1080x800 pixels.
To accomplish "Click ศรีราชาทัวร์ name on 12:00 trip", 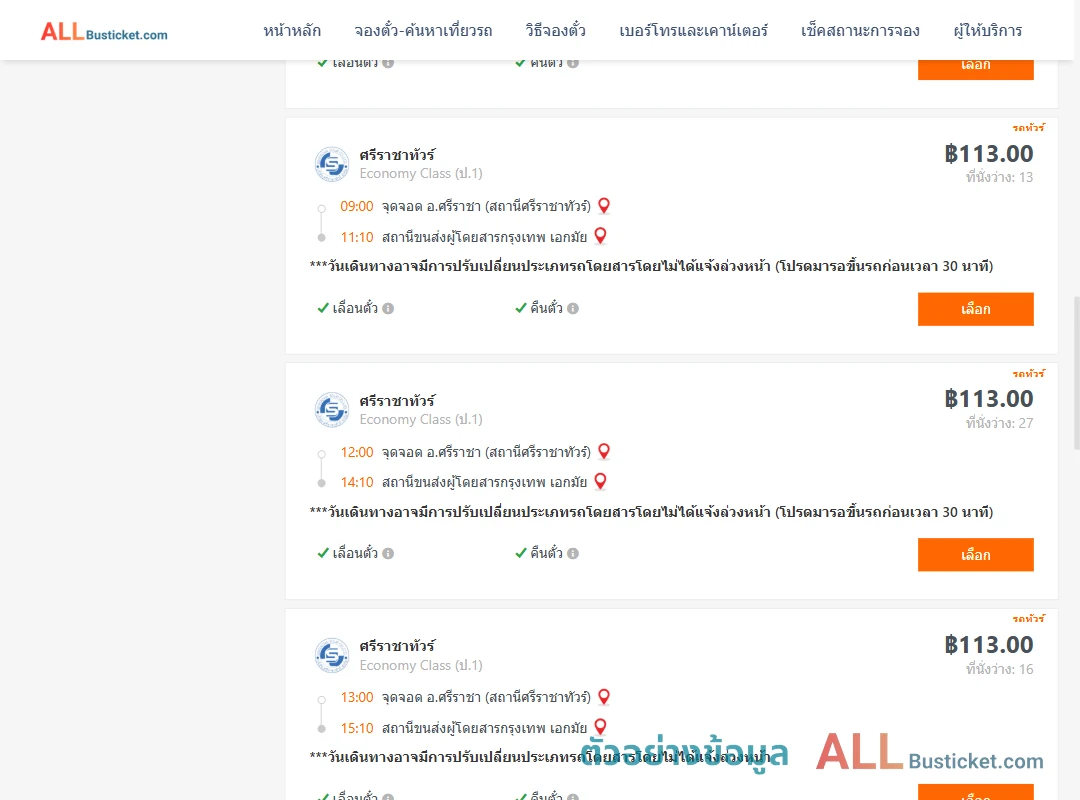I will [397, 401].
